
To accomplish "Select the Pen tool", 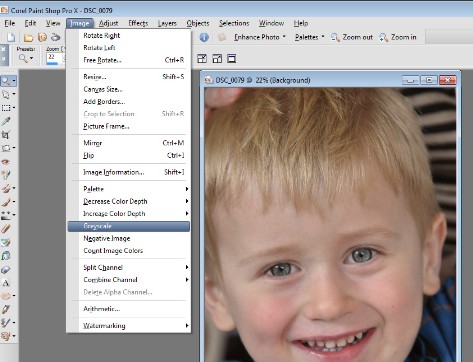I will [x=6, y=309].
